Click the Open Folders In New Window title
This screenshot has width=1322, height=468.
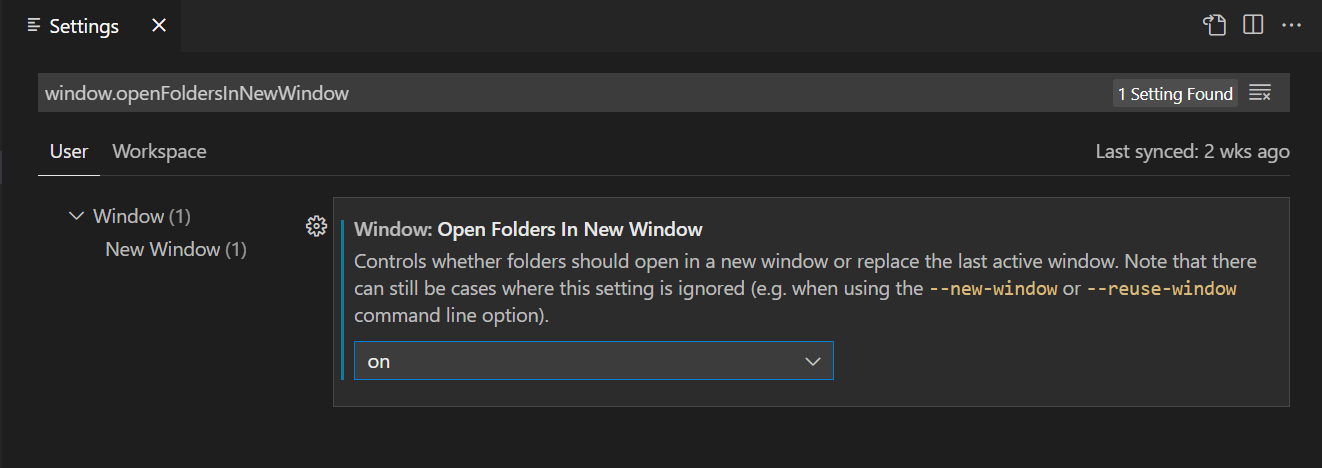pyautogui.click(x=570, y=230)
